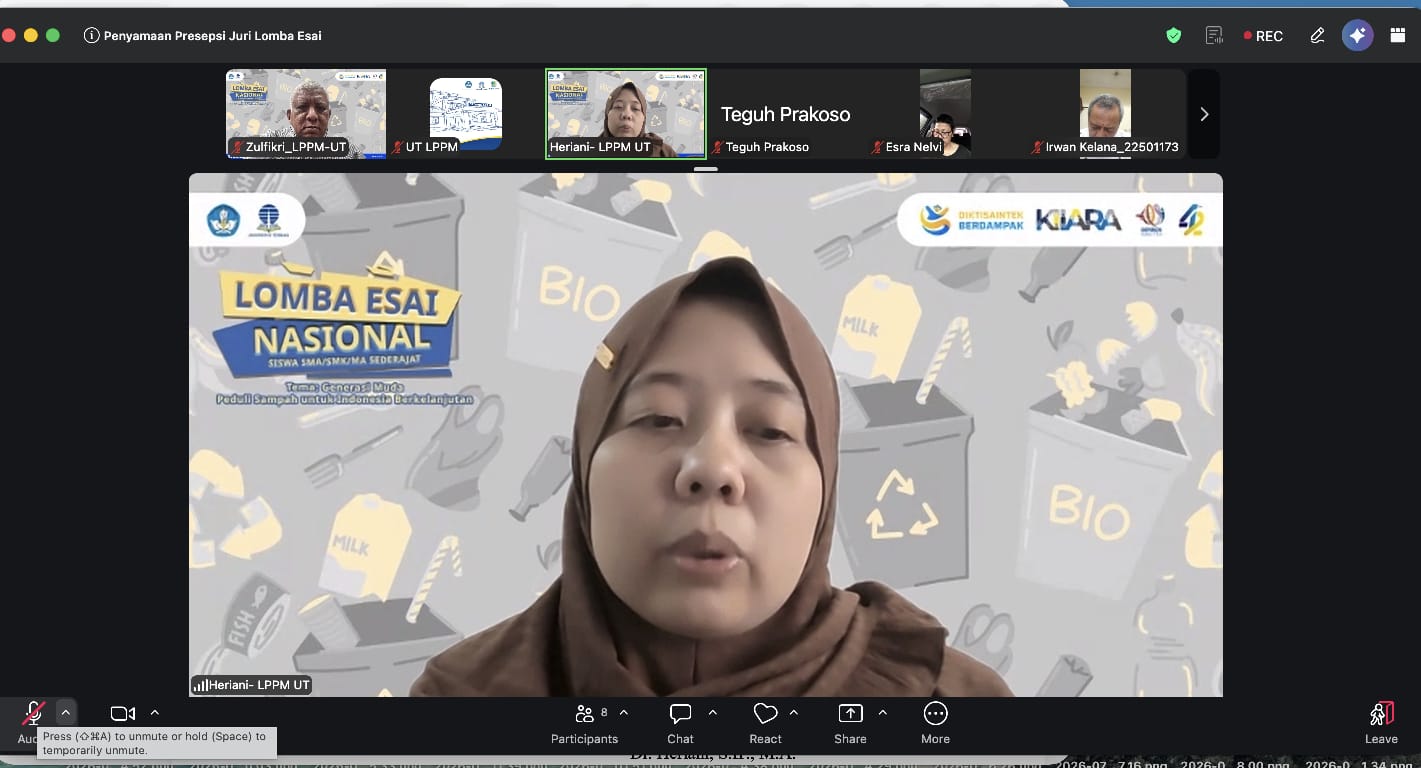Expand the video options chevron

154,713
